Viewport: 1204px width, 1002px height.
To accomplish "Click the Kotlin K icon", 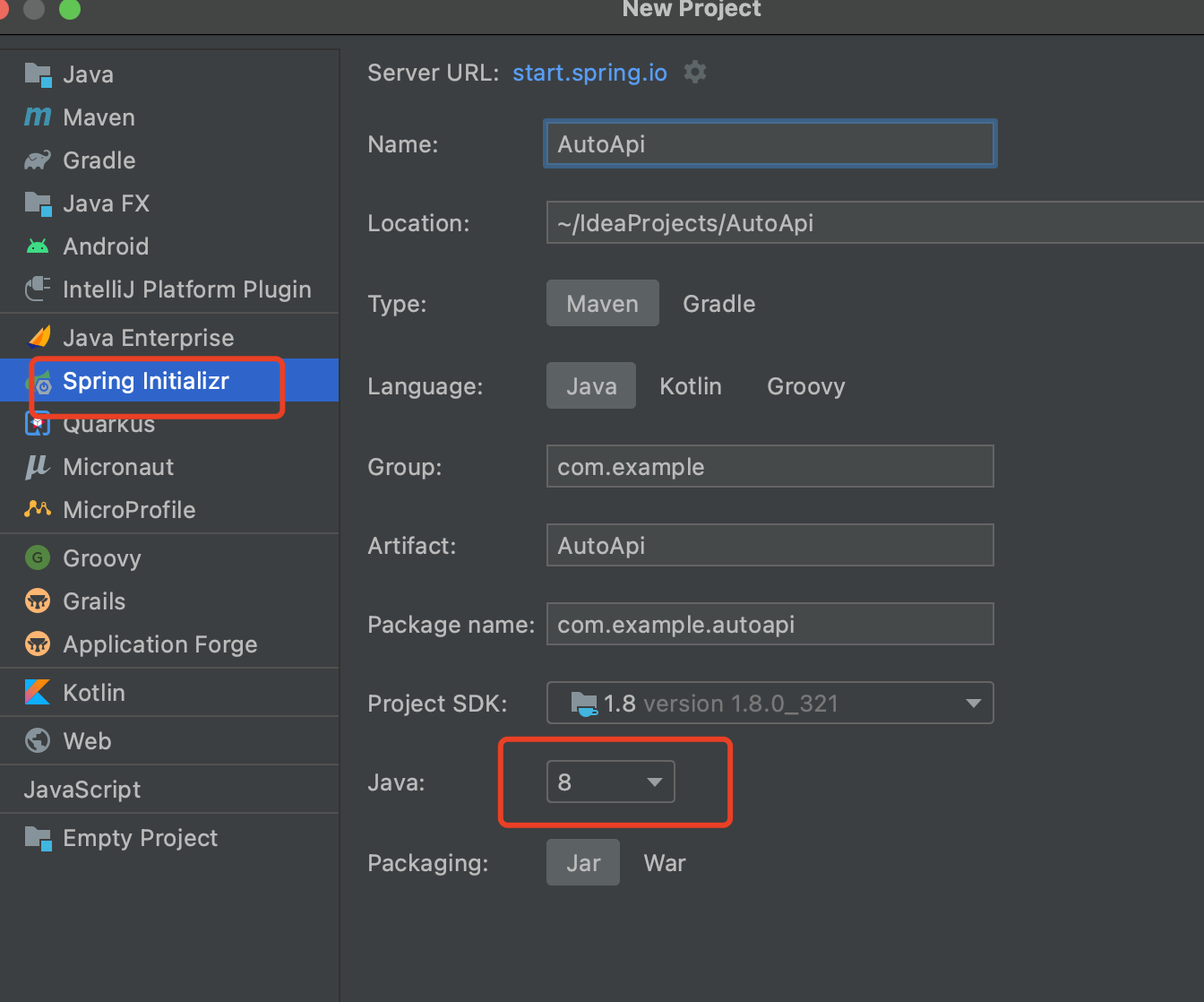I will [x=38, y=692].
